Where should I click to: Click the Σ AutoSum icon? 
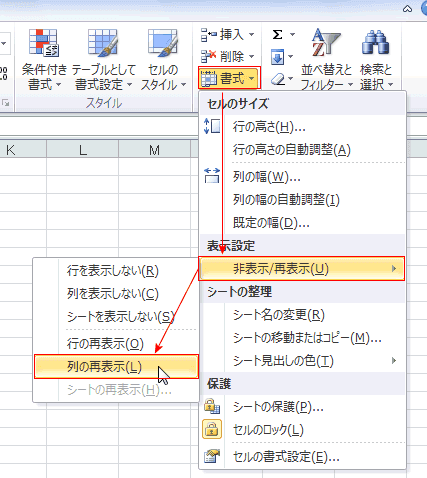point(277,34)
